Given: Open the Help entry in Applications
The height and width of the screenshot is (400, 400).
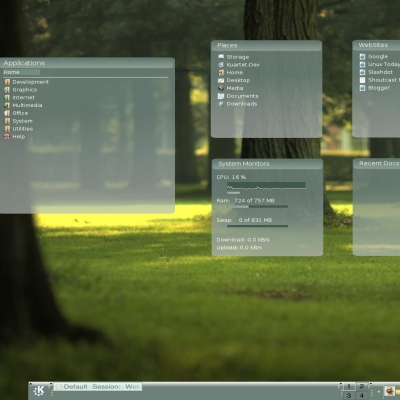Looking at the screenshot, I should tap(14, 137).
